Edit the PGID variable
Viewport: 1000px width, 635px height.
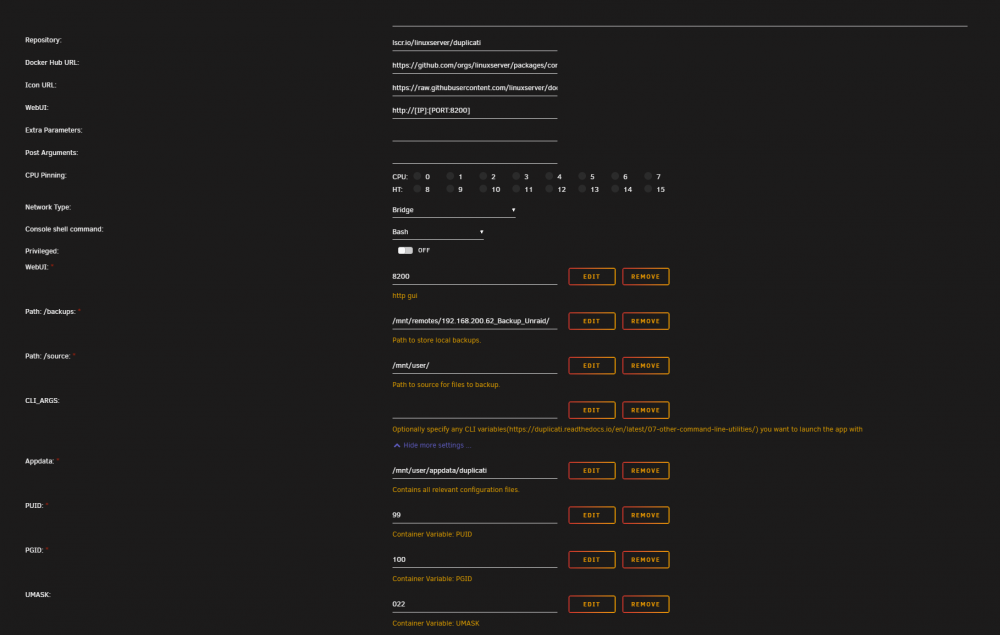pos(592,560)
